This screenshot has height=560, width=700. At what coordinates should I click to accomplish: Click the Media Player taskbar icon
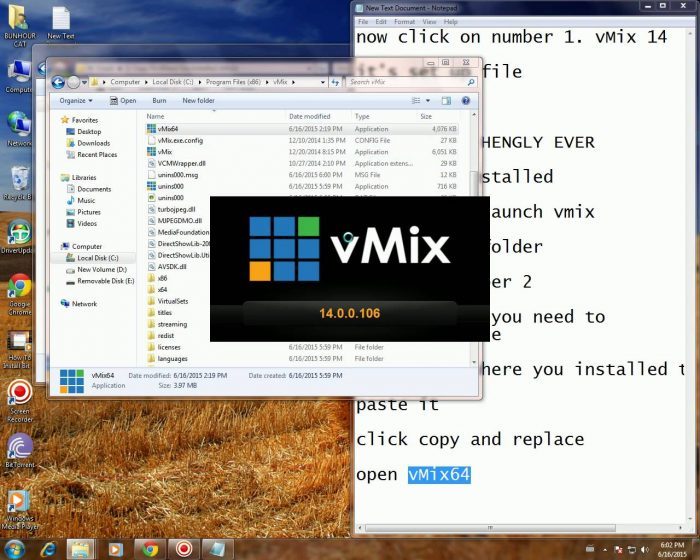115,549
